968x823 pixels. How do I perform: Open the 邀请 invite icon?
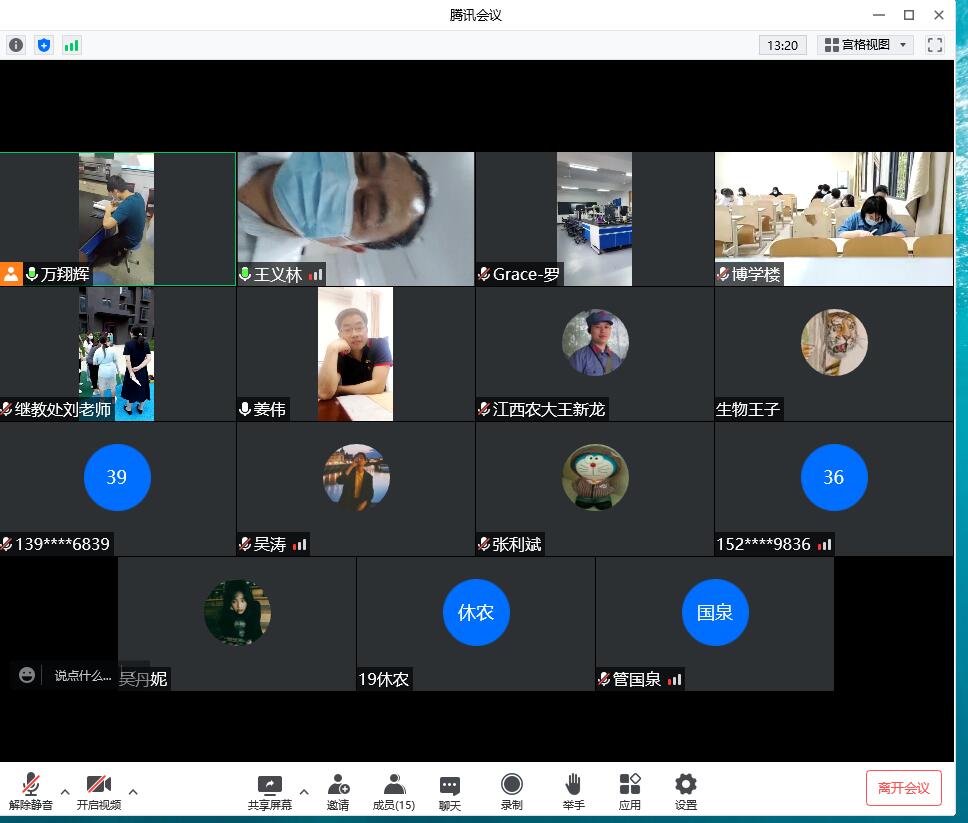(338, 791)
